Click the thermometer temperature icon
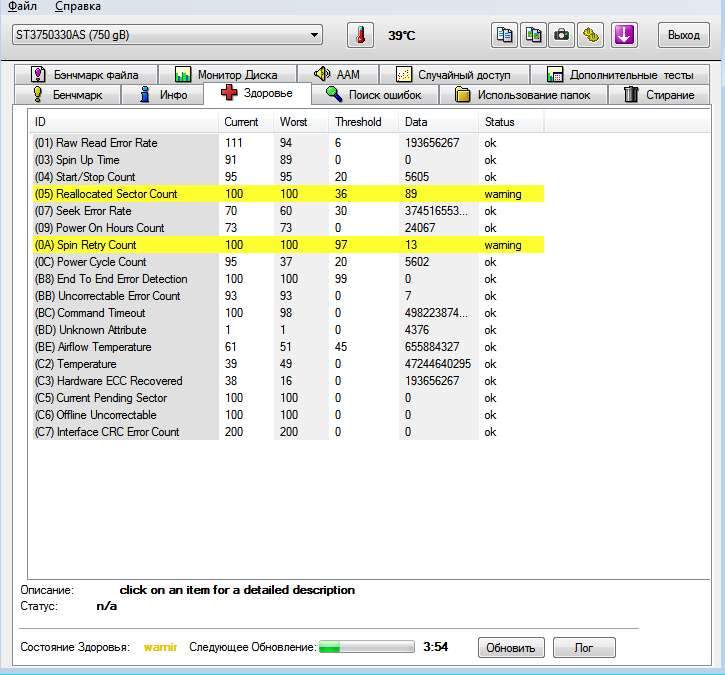The height and width of the screenshot is (675, 725). [x=360, y=35]
